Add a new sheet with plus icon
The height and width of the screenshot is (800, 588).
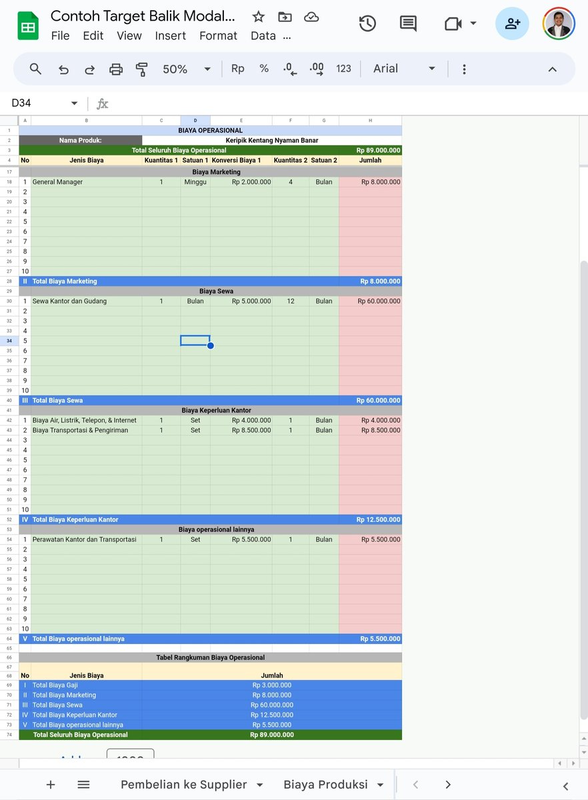pos(51,785)
